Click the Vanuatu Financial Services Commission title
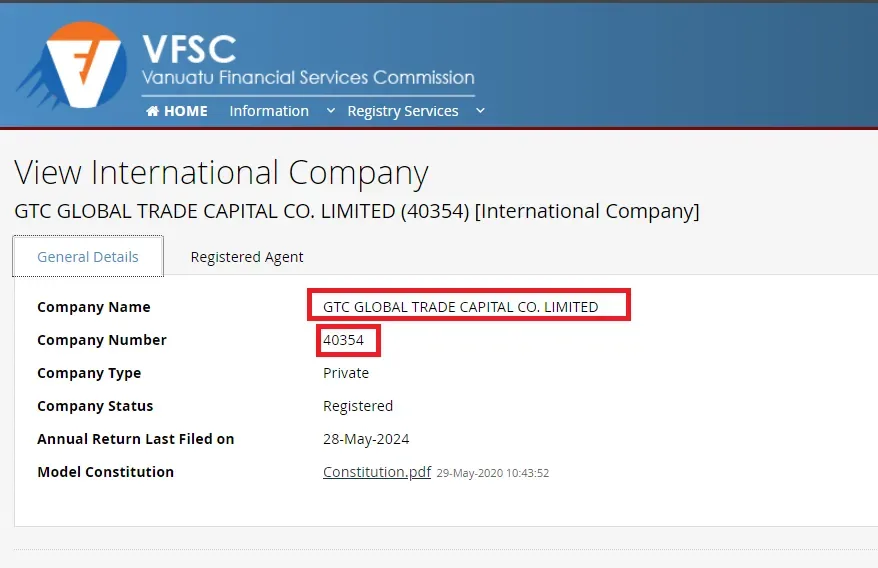This screenshot has height=568, width=878. tap(308, 77)
